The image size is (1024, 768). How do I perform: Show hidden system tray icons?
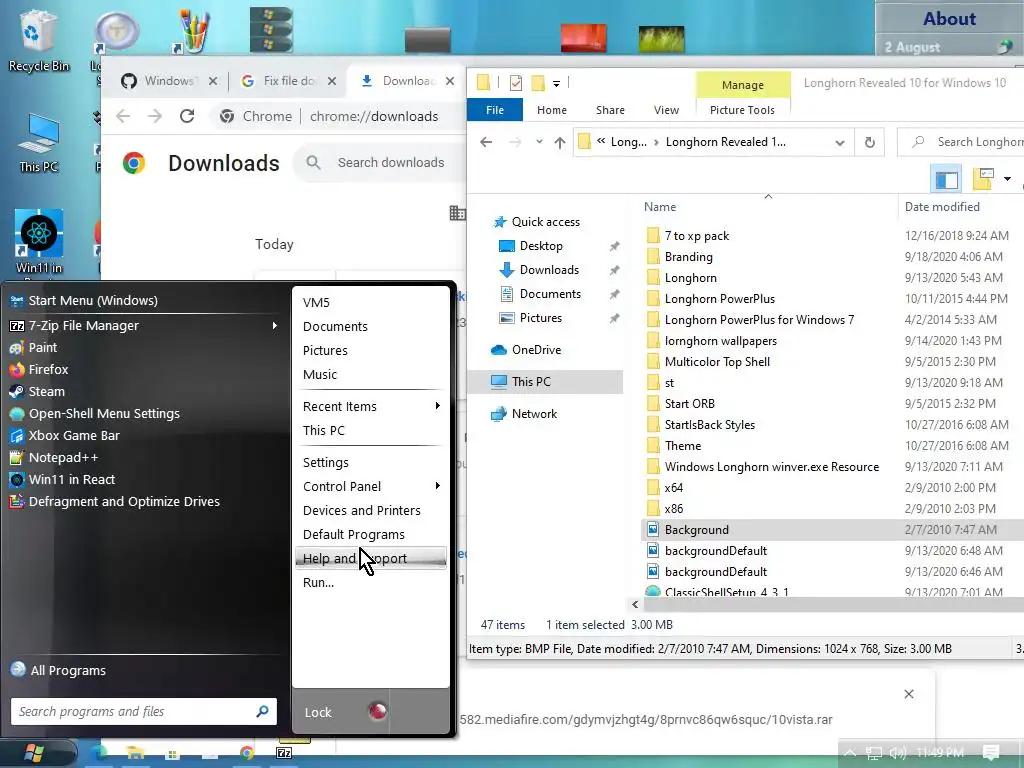850,753
